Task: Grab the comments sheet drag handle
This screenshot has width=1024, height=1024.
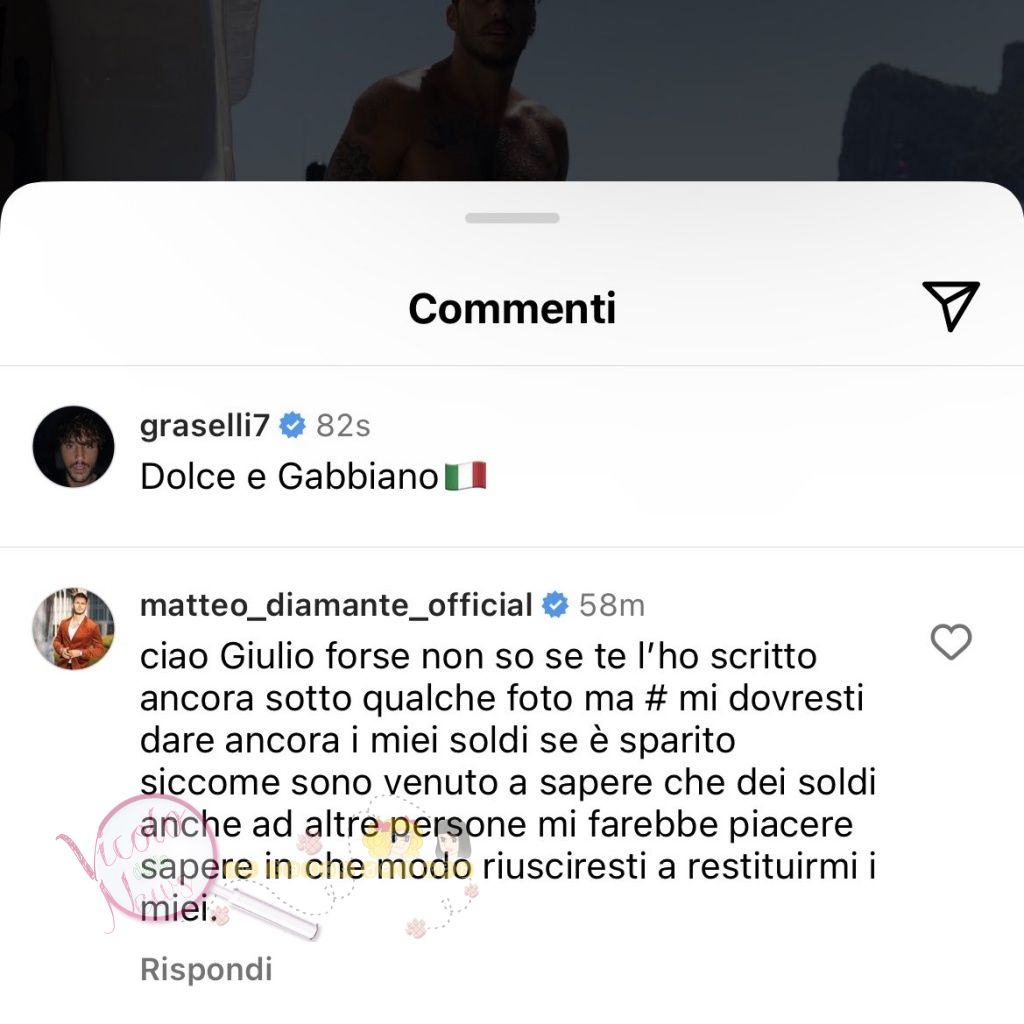Action: (x=512, y=218)
